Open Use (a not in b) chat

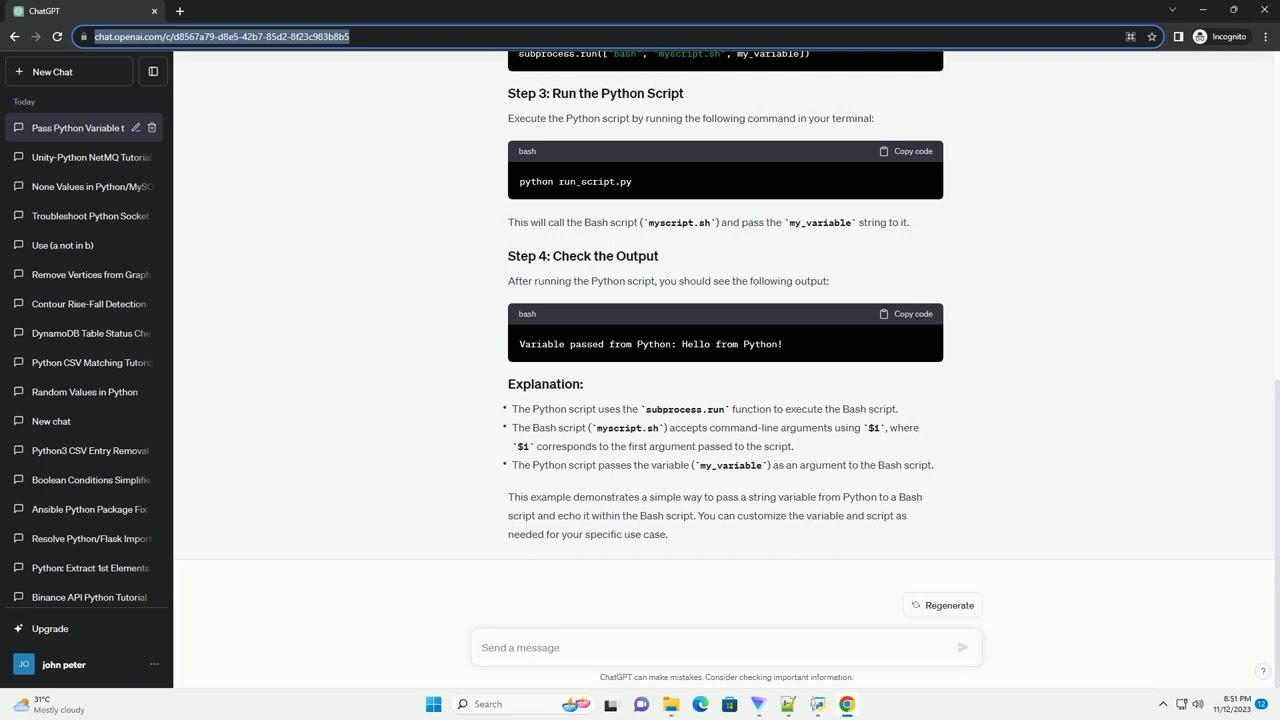coord(84,245)
